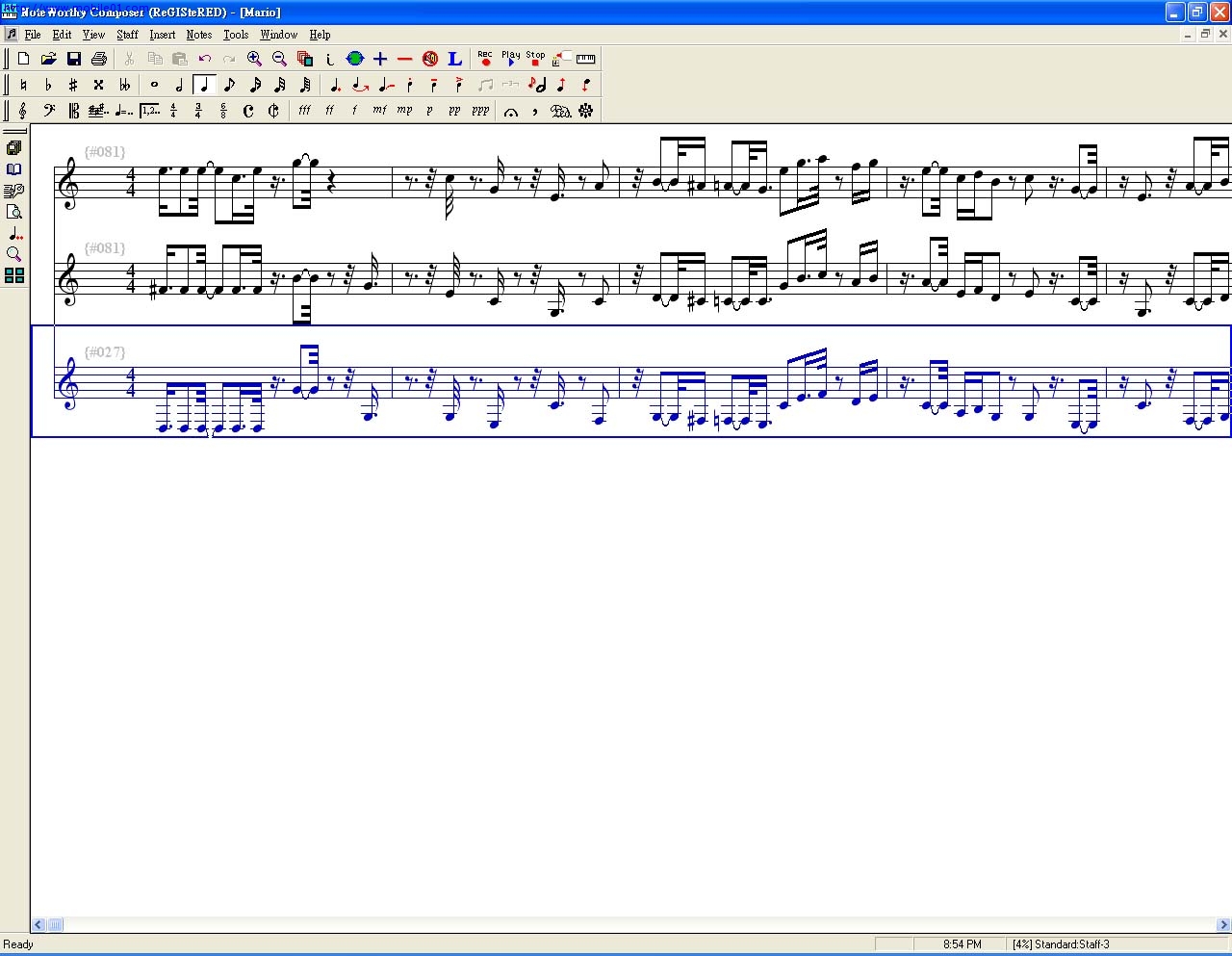This screenshot has width=1232, height=956.
Task: Open print preview from side toolbar
Action: tap(14, 212)
